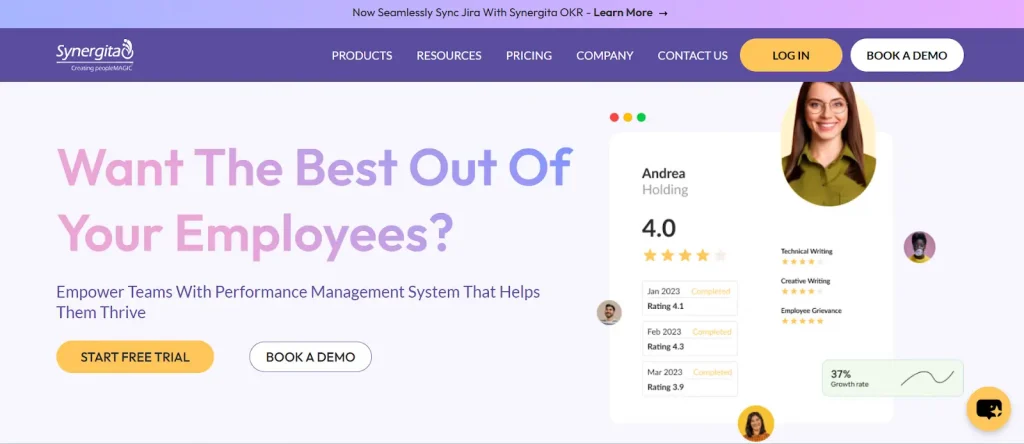
Task: Click the Synergita logo
Action: (x=95, y=55)
